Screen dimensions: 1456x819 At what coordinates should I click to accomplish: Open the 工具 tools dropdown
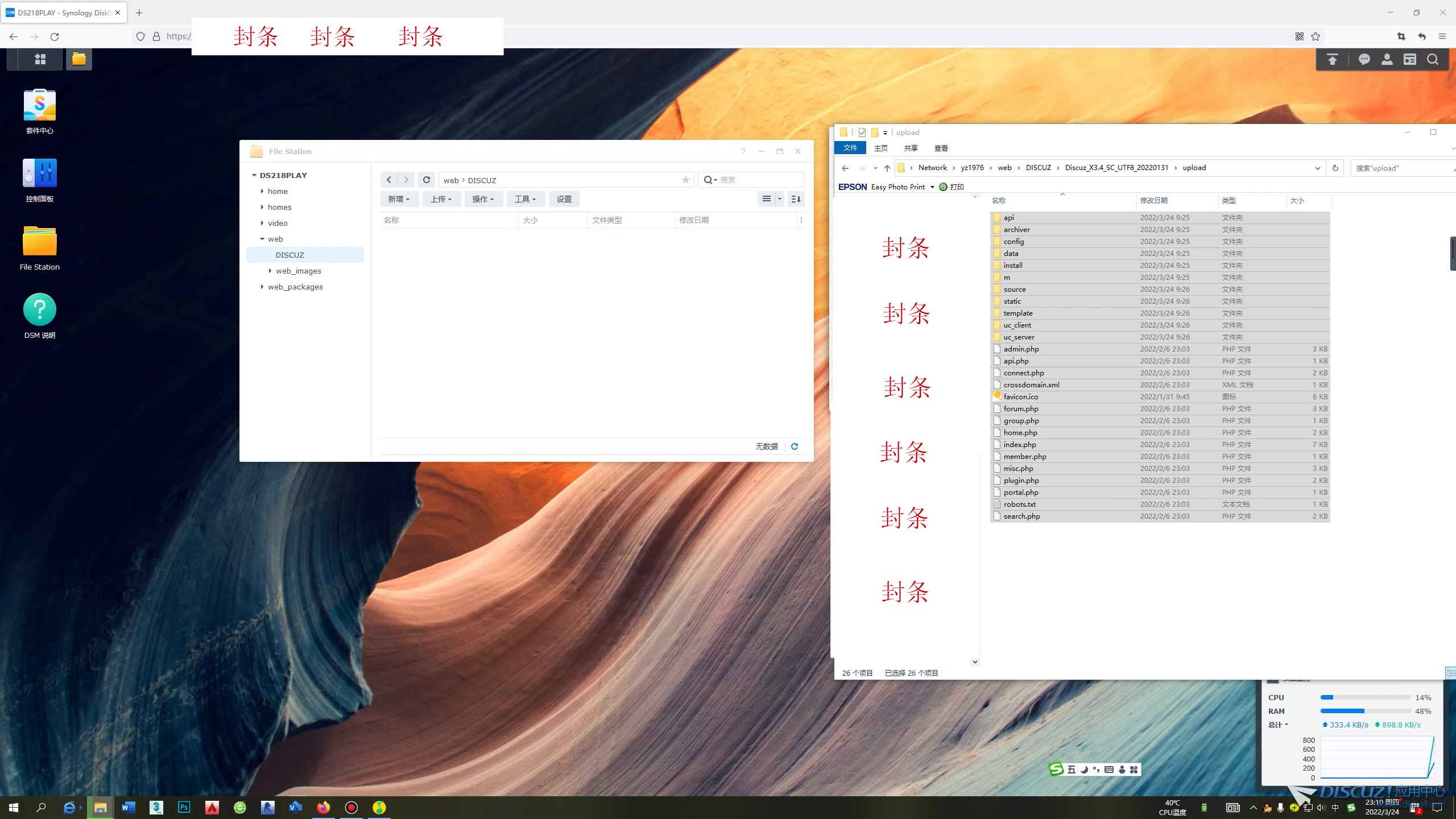tap(526, 199)
